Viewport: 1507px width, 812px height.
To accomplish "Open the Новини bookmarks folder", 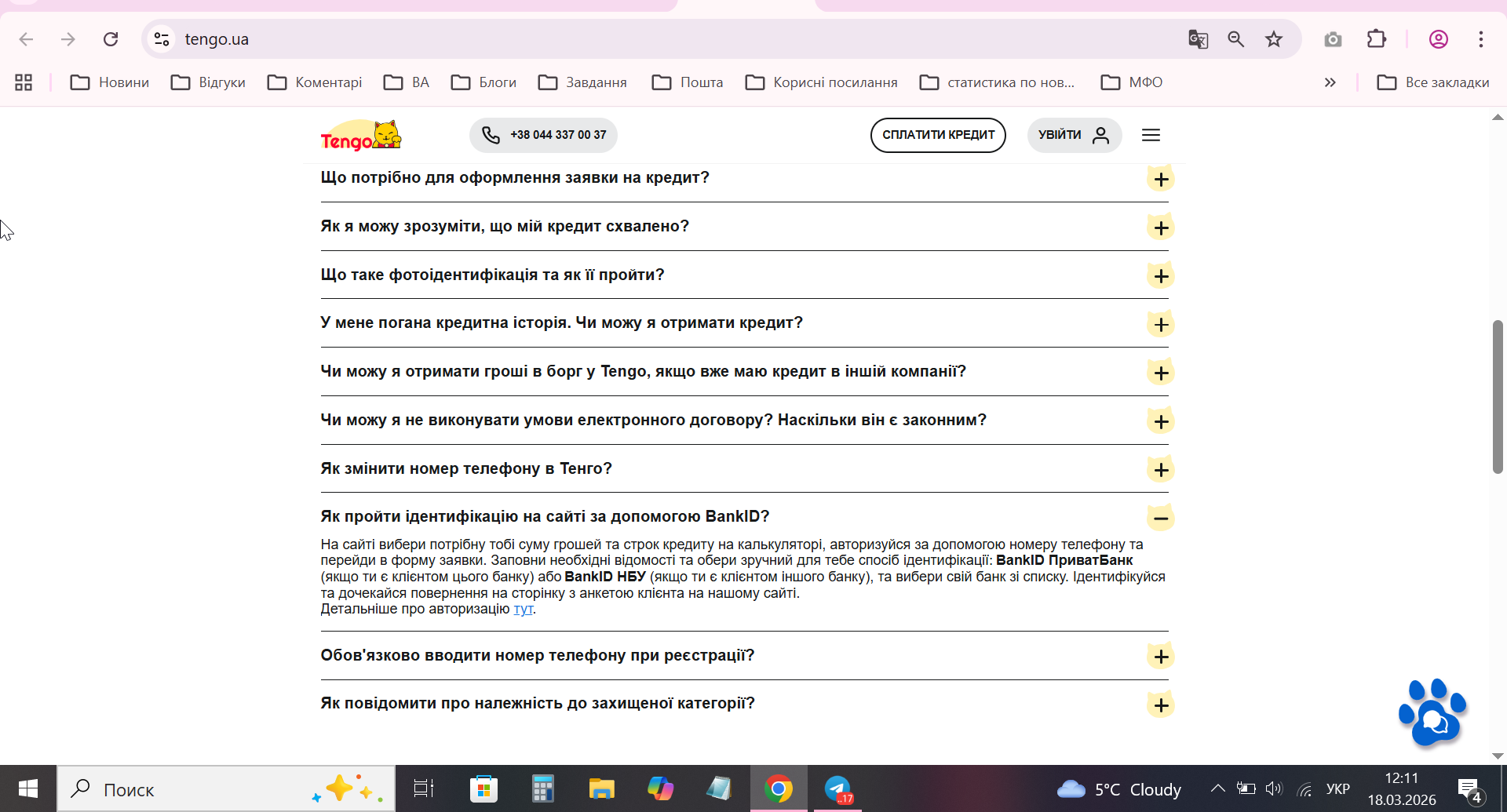I will (x=110, y=82).
